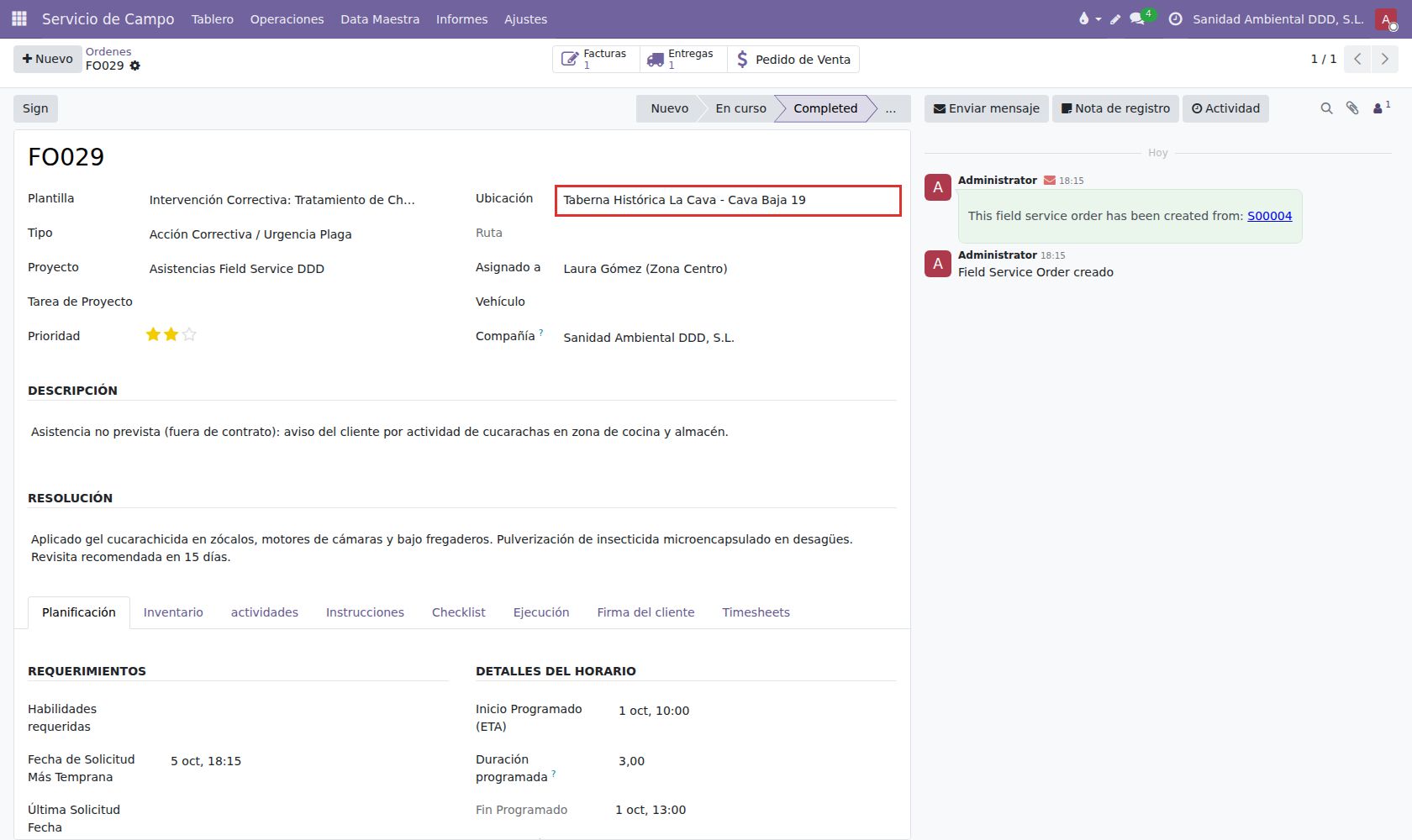Click the Ubicación field Taberna Histórica

728,201
